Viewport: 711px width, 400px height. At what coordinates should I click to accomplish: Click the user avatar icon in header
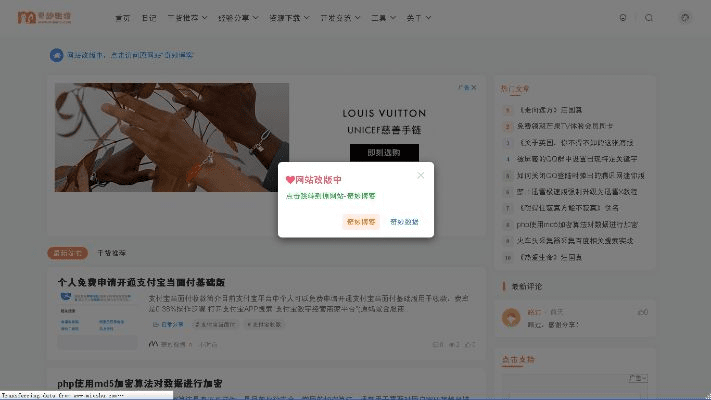click(x=685, y=18)
